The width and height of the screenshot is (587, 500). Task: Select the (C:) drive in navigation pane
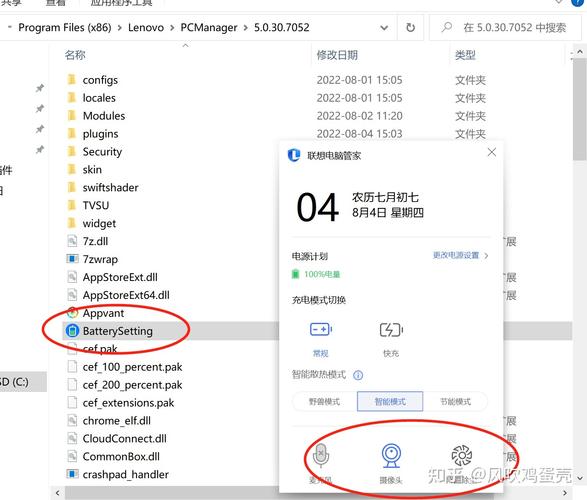click(x=22, y=382)
